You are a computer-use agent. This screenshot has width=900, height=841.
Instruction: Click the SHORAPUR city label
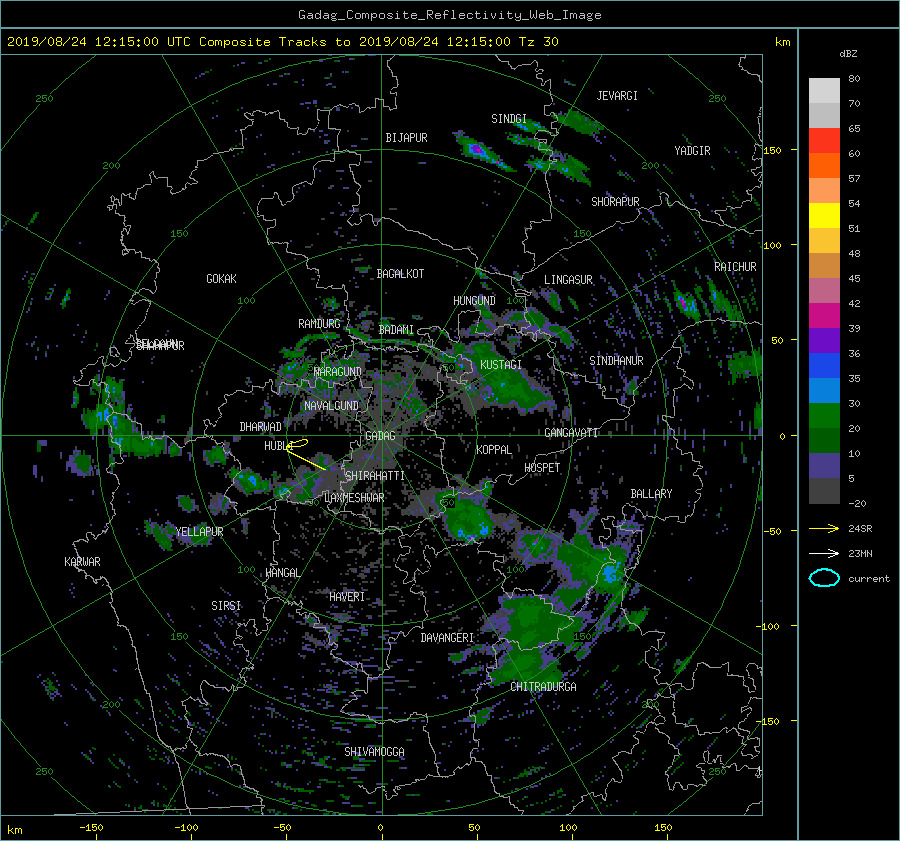click(x=615, y=202)
